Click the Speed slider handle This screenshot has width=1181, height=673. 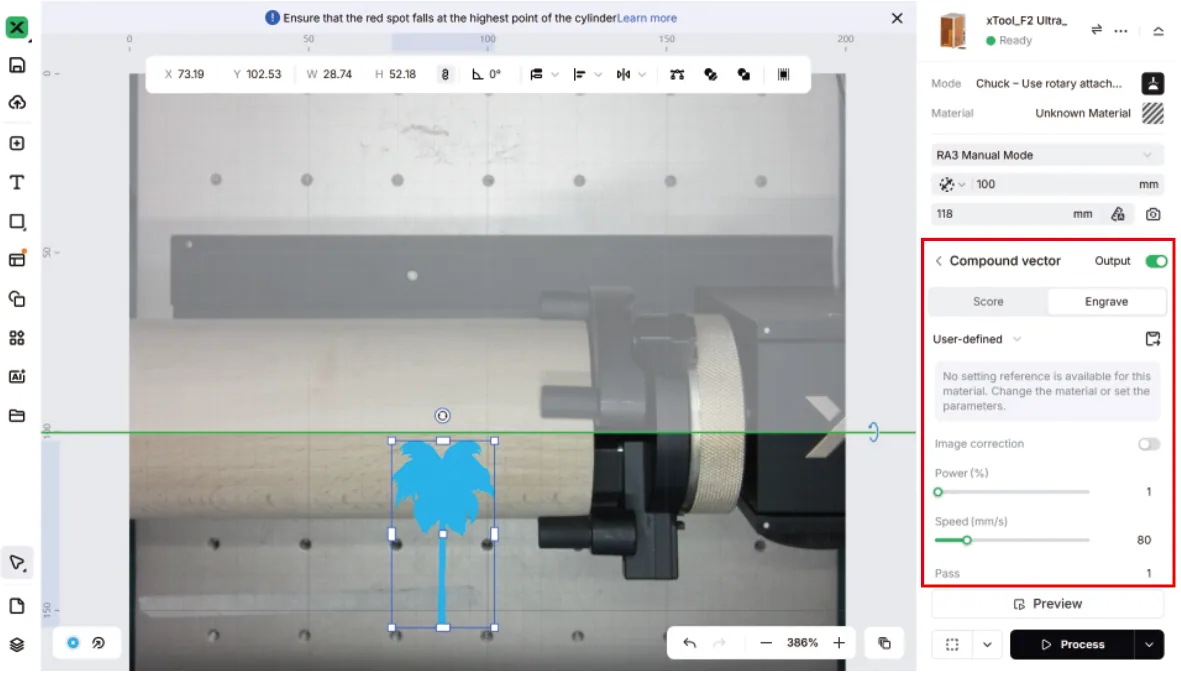pyautogui.click(x=966, y=541)
